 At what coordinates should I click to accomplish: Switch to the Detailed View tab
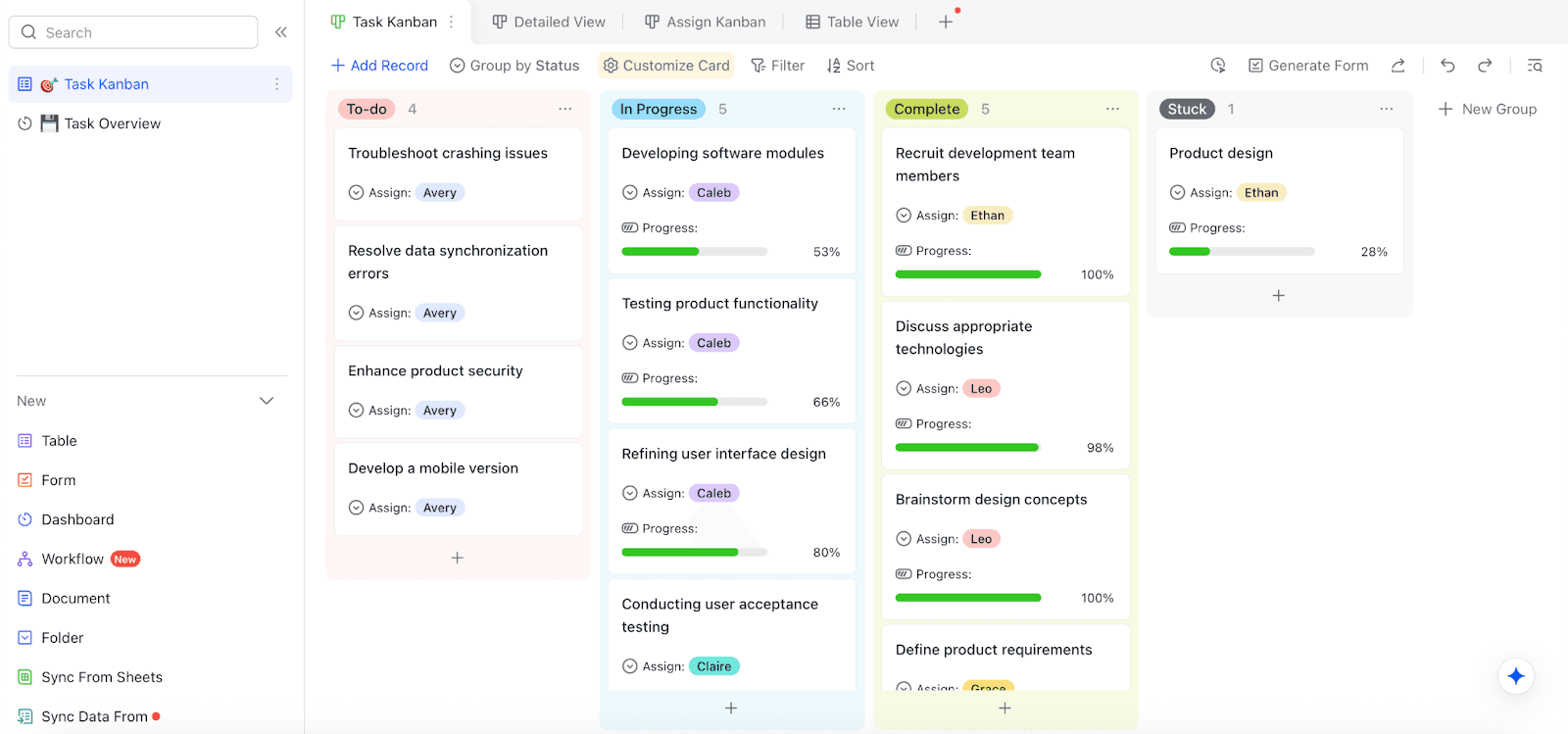point(549,22)
